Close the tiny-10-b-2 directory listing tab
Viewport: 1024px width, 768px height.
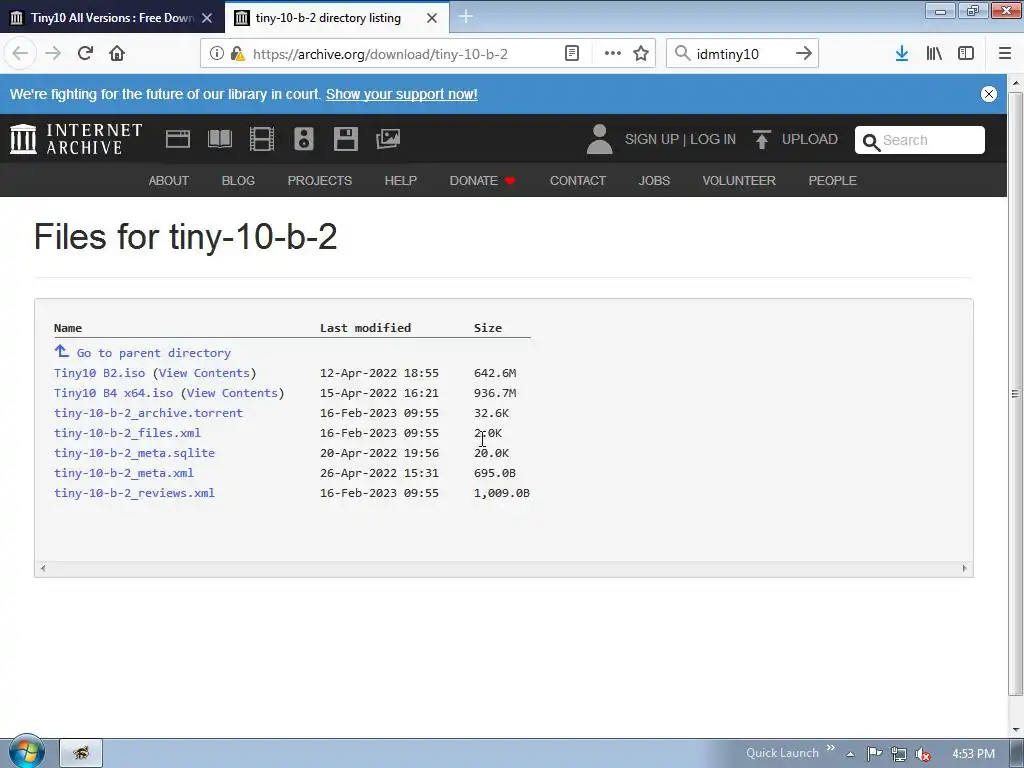[432, 18]
